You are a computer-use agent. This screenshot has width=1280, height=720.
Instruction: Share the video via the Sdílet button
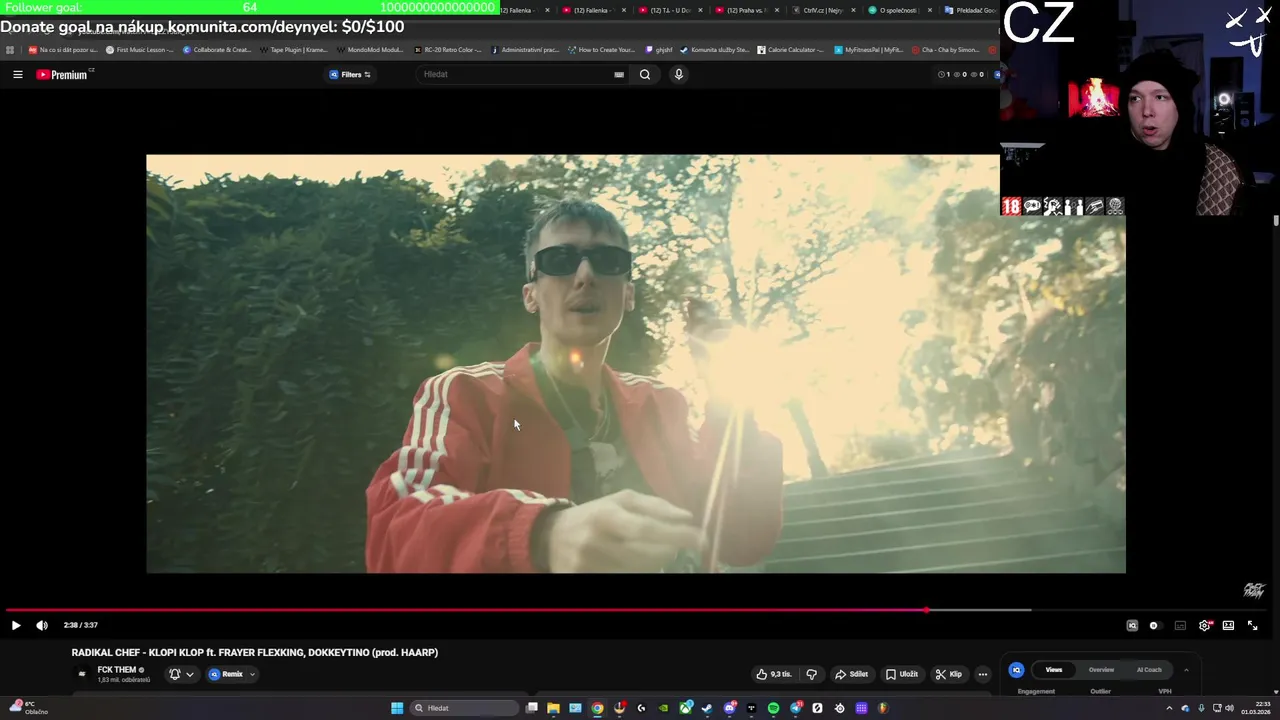coord(852,674)
